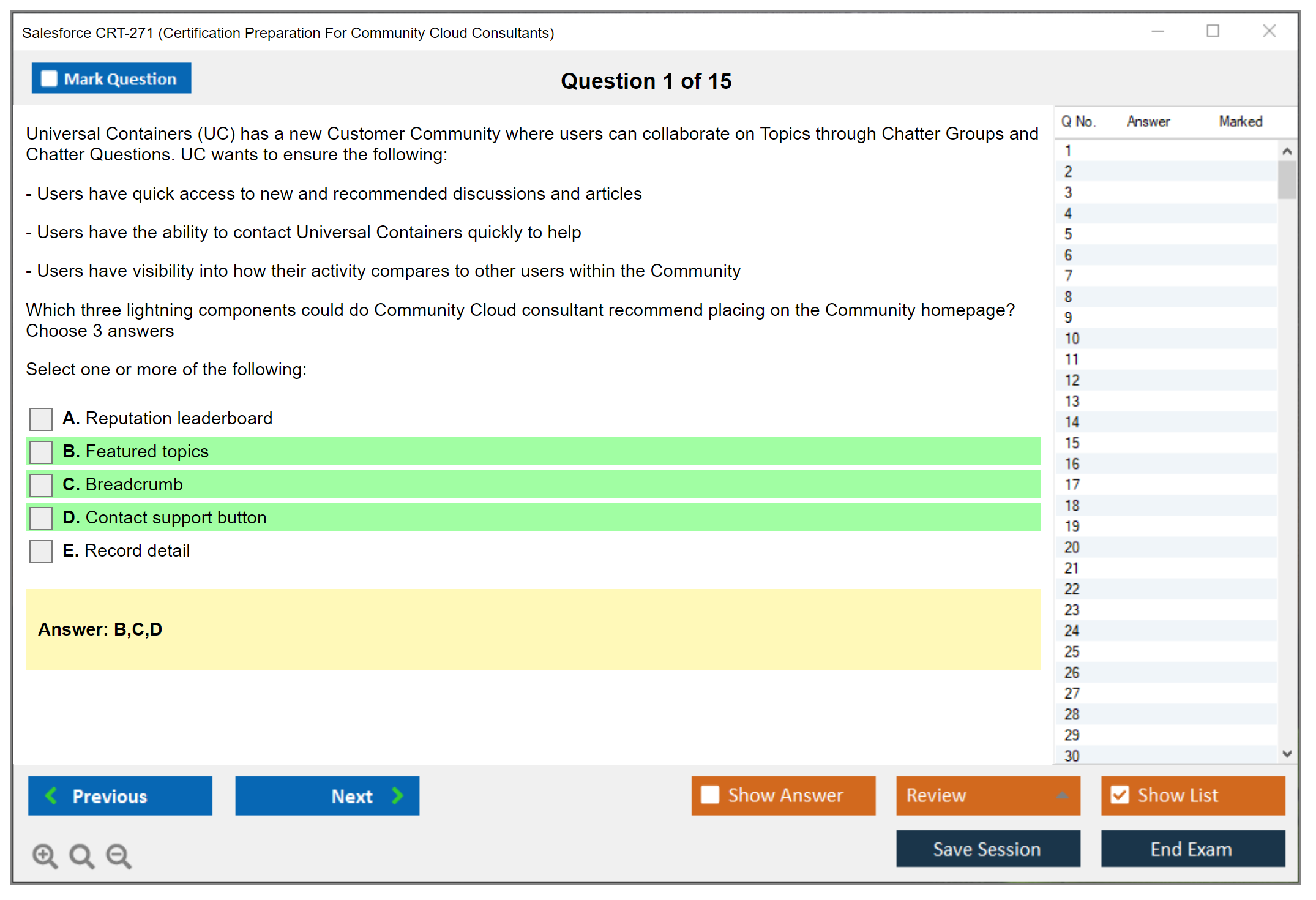Viewport: 1316px width, 900px height.
Task: Select question 22 in the list
Action: (x=1072, y=589)
